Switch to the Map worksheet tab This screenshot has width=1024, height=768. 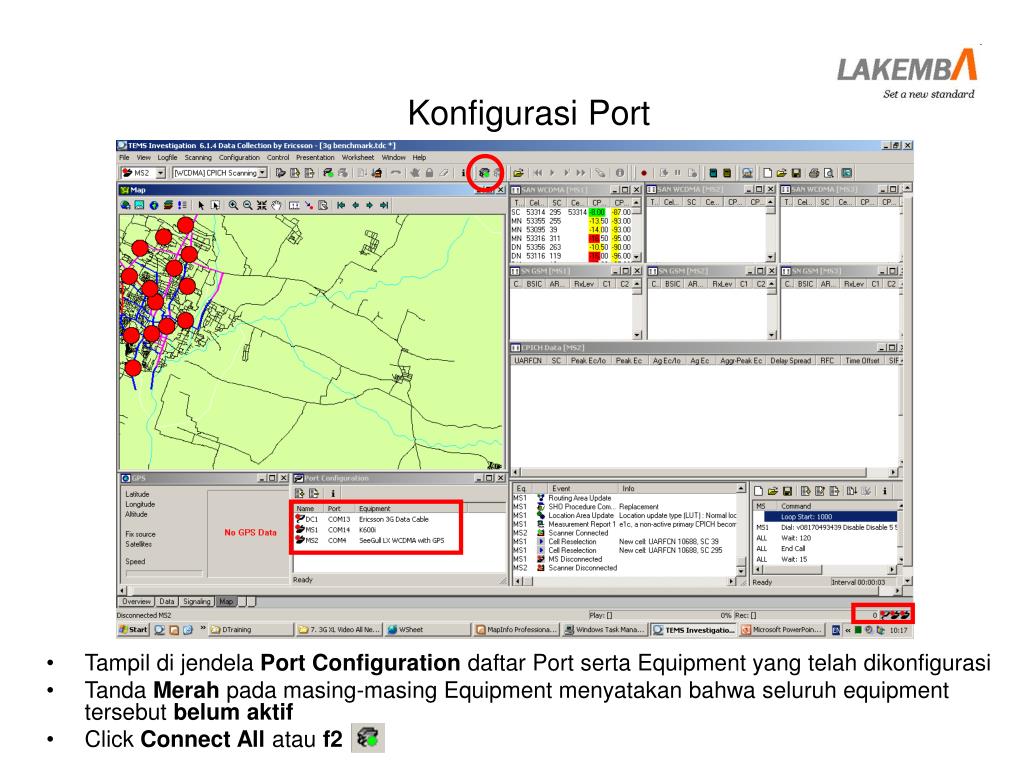pyautogui.click(x=226, y=601)
